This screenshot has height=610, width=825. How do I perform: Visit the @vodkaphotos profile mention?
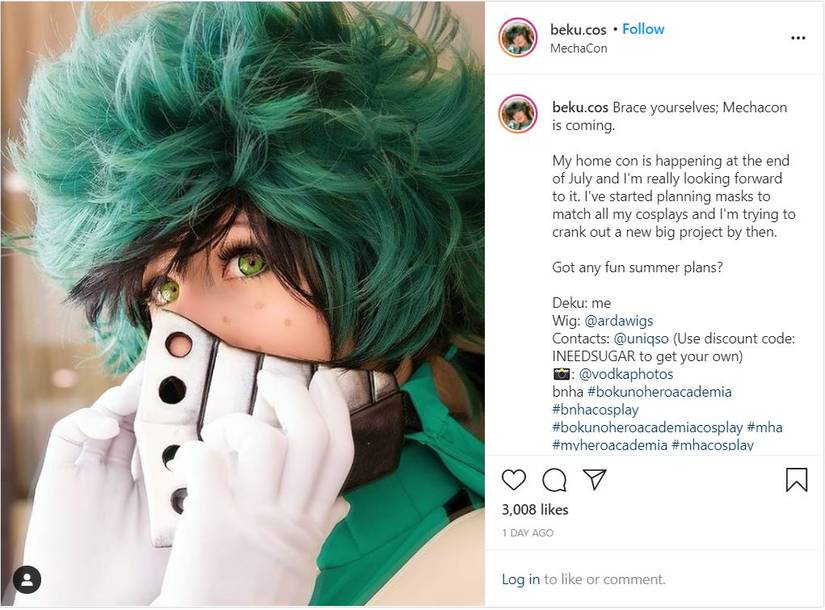pos(626,374)
